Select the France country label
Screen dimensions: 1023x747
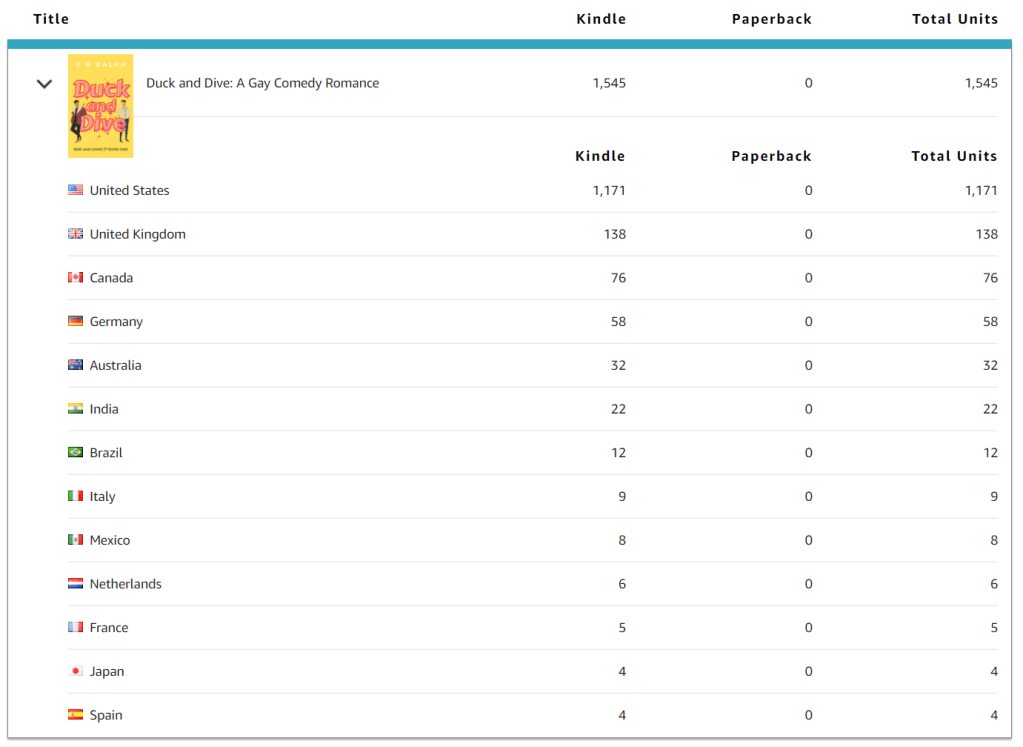click(109, 628)
